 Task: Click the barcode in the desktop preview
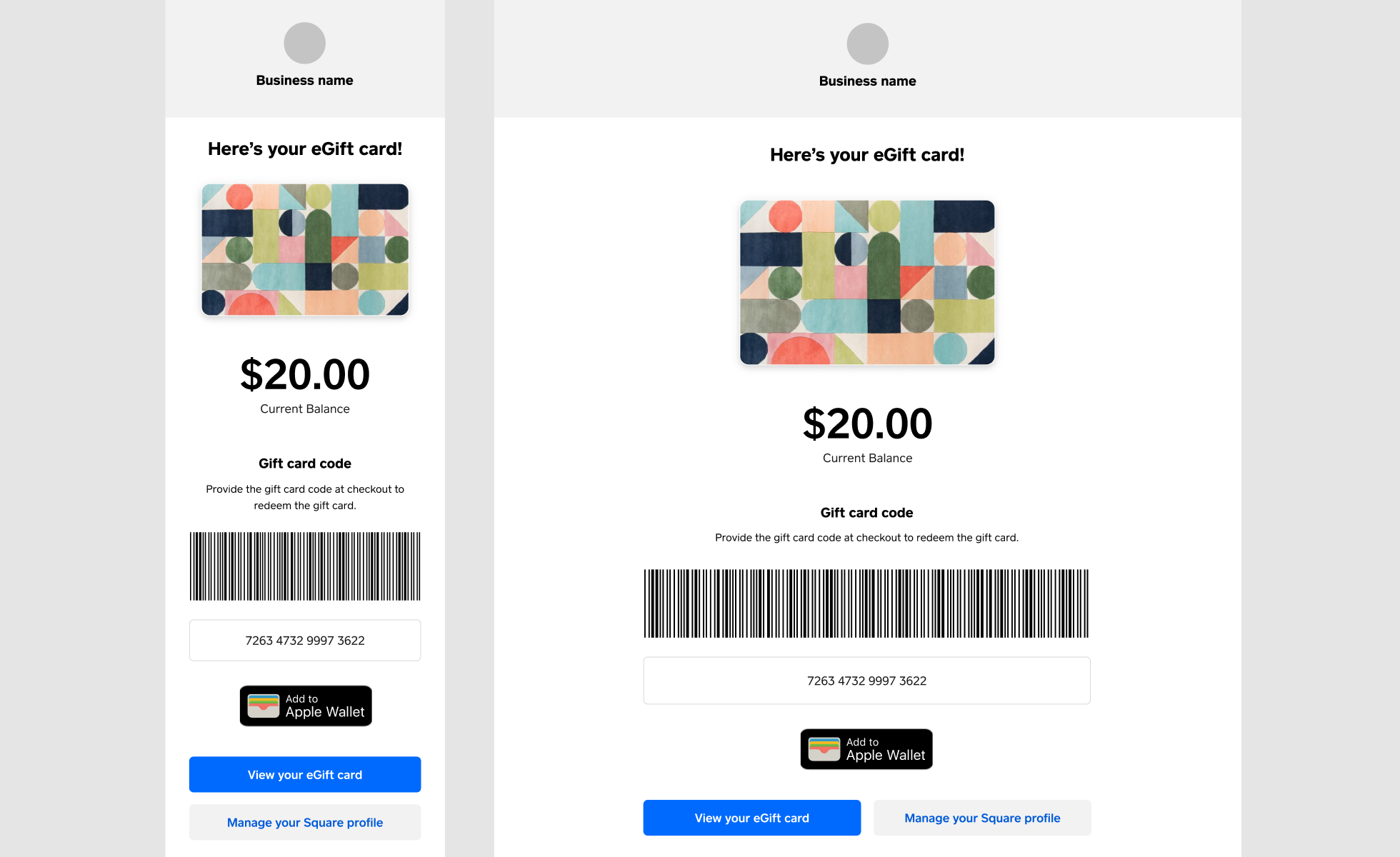tap(866, 603)
